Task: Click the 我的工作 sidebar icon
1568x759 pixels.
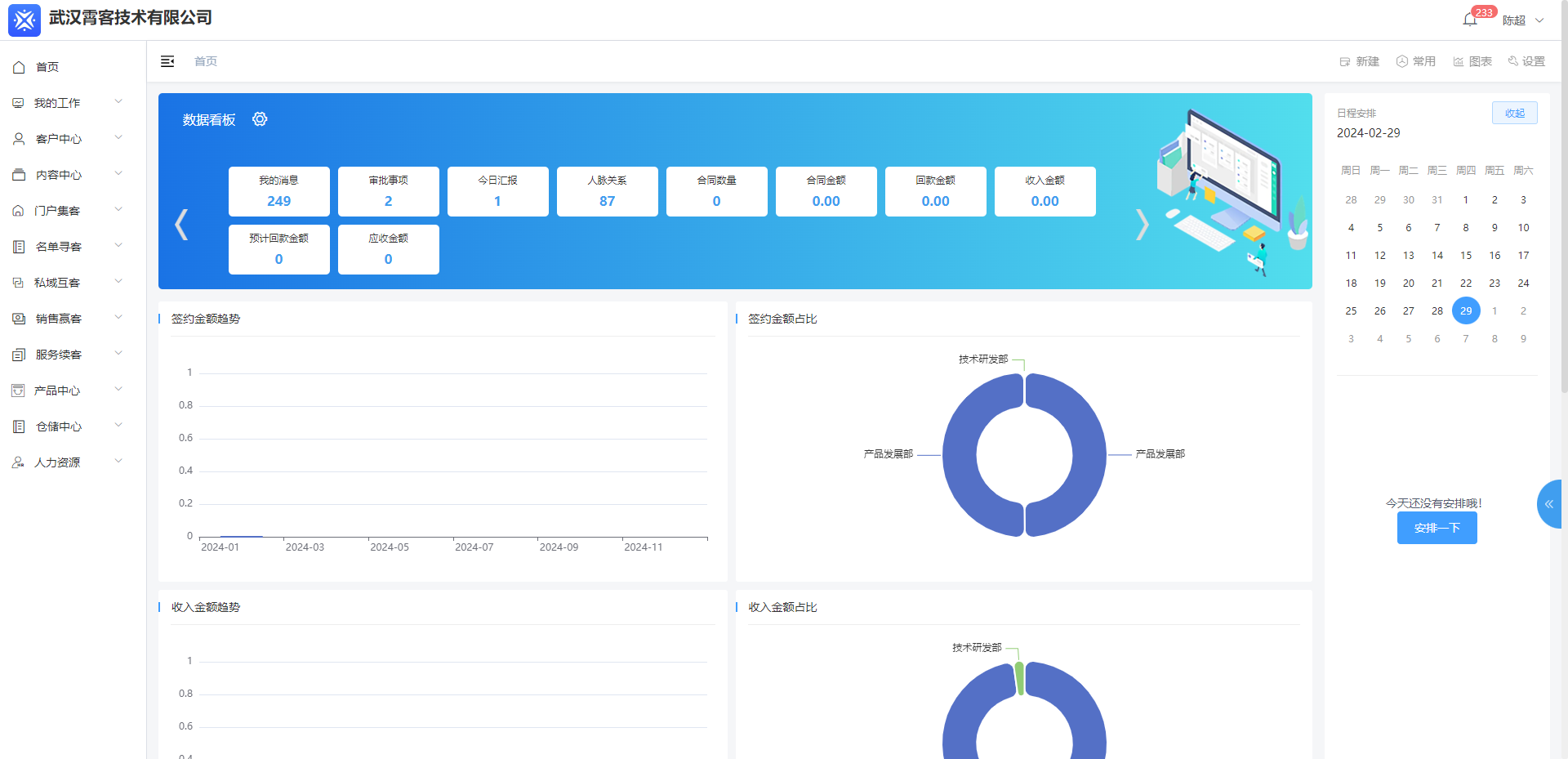Action: pyautogui.click(x=18, y=103)
